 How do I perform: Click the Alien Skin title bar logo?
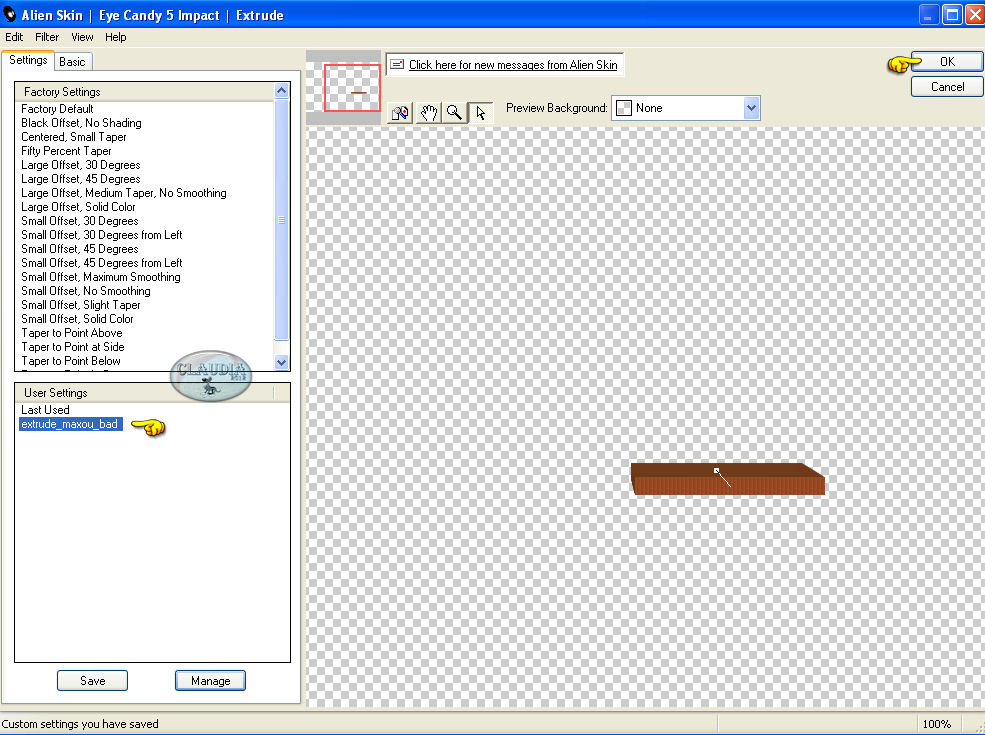coord(9,14)
